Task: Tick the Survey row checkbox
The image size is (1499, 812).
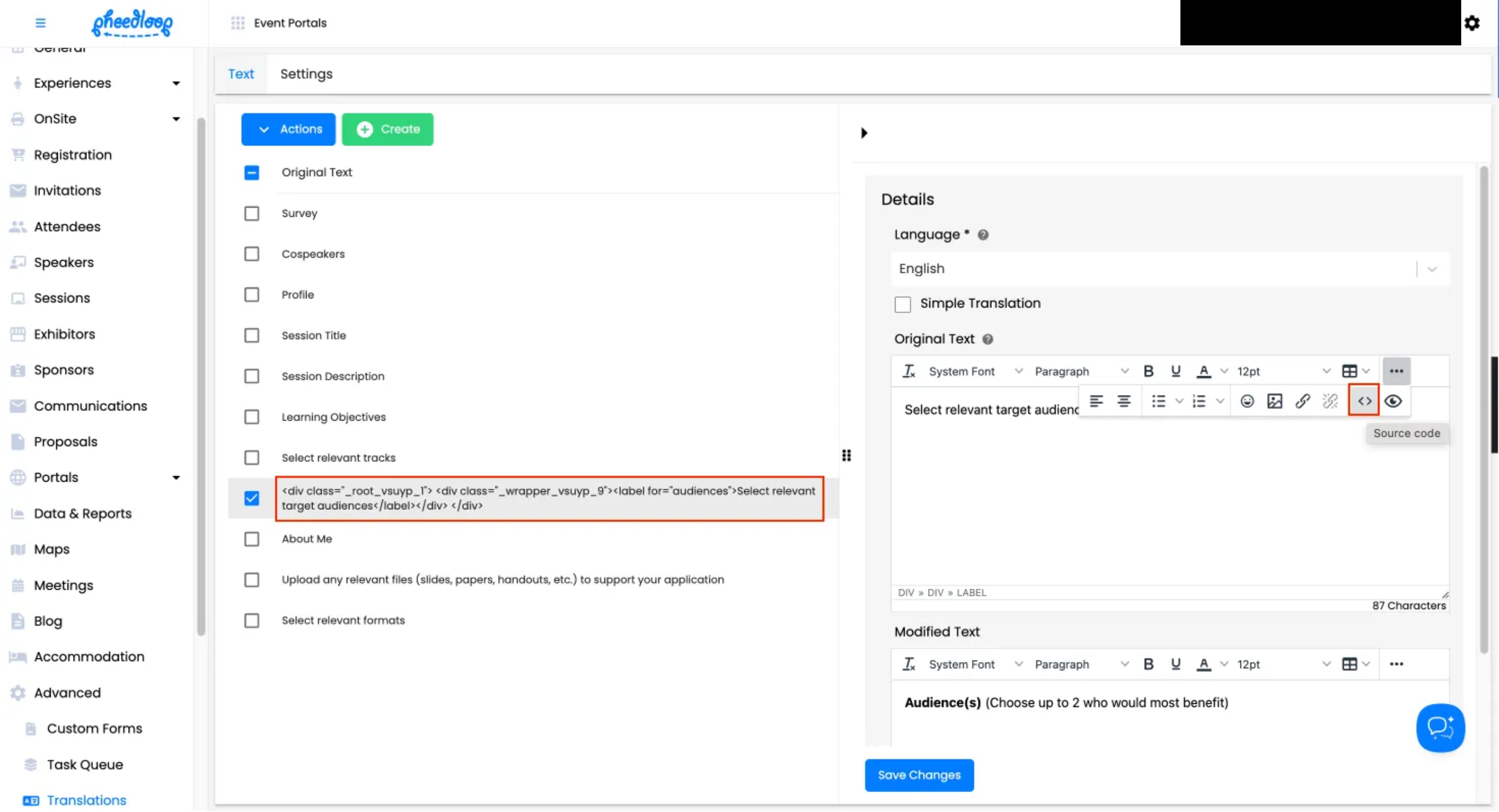Action: 251,214
